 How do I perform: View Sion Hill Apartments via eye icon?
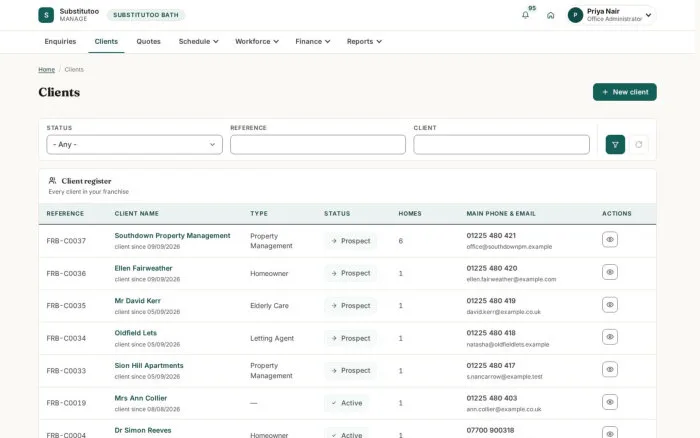point(610,369)
